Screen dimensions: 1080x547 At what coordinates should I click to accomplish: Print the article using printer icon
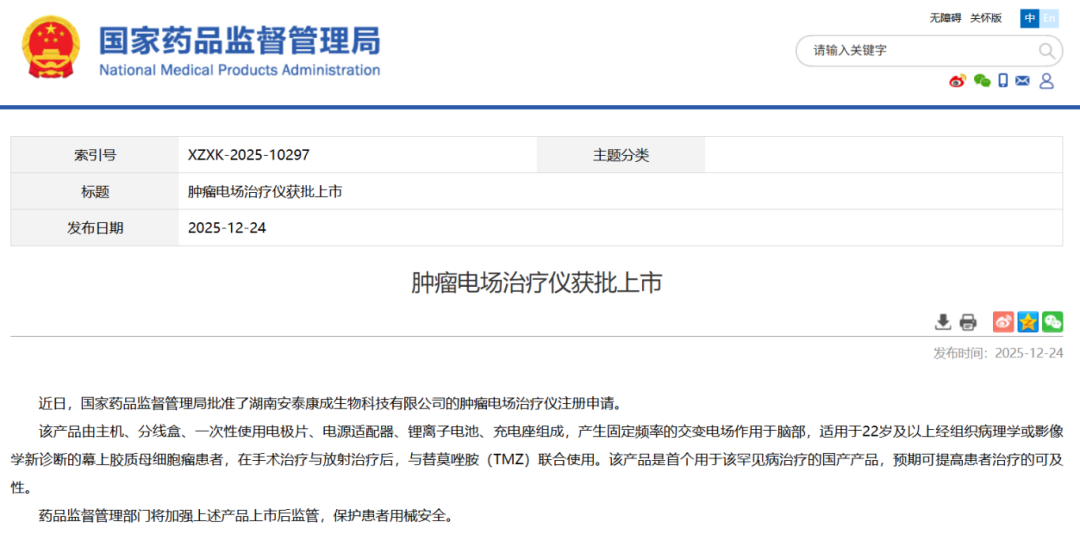point(968,322)
